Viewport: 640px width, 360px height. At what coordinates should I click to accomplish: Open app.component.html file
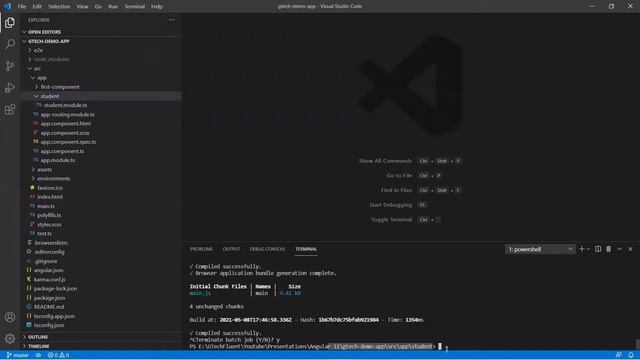(x=65, y=124)
